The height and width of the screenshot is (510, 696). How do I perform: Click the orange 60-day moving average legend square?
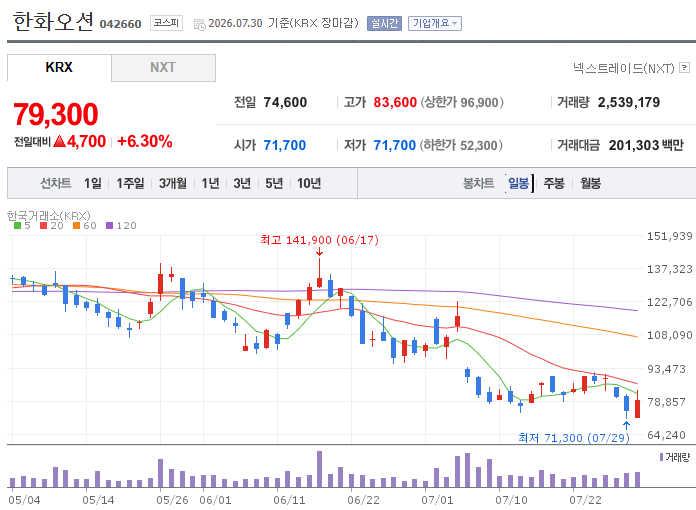pyautogui.click(x=76, y=225)
